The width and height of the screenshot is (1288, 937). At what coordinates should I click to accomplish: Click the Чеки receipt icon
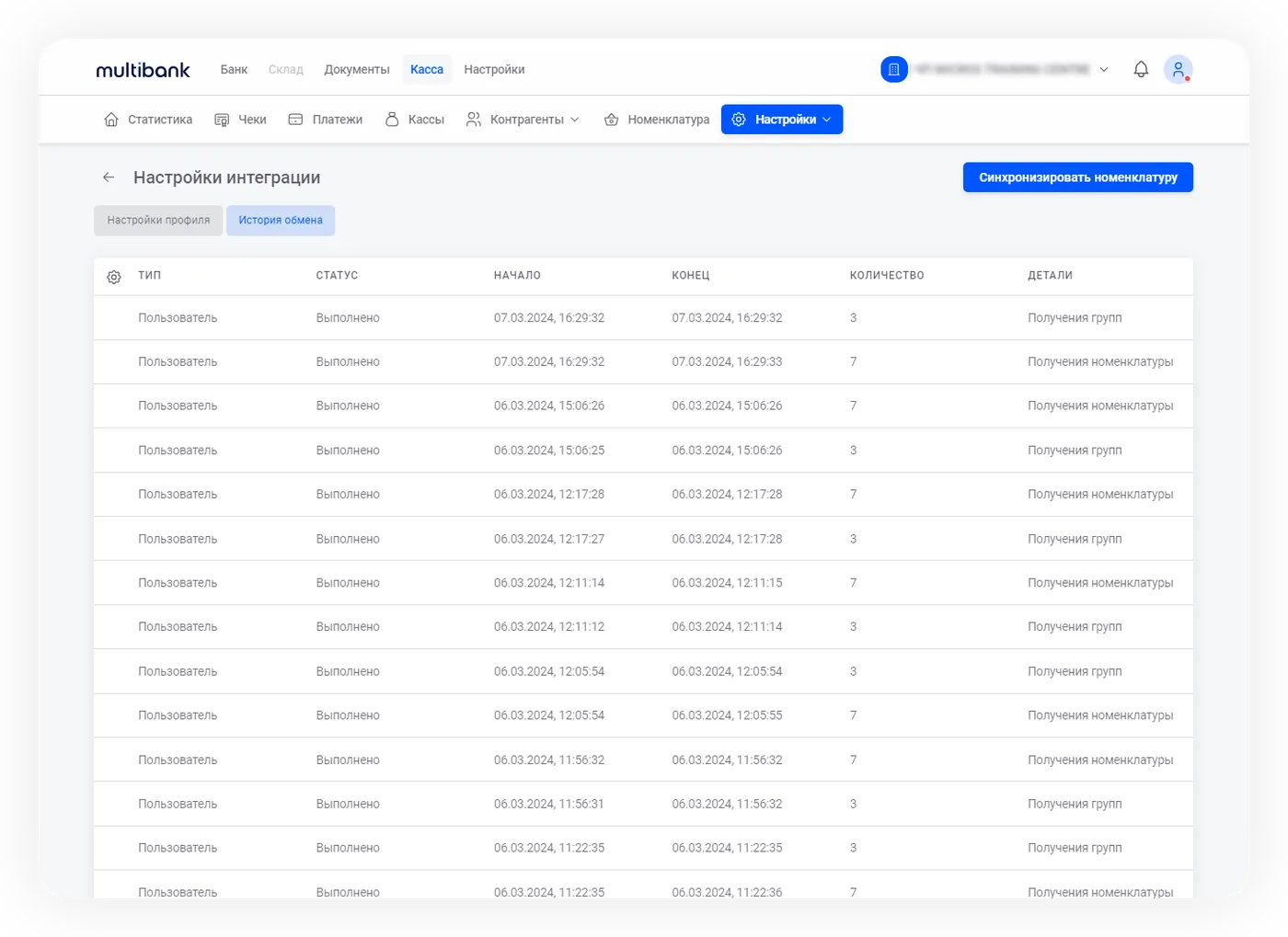(222, 120)
